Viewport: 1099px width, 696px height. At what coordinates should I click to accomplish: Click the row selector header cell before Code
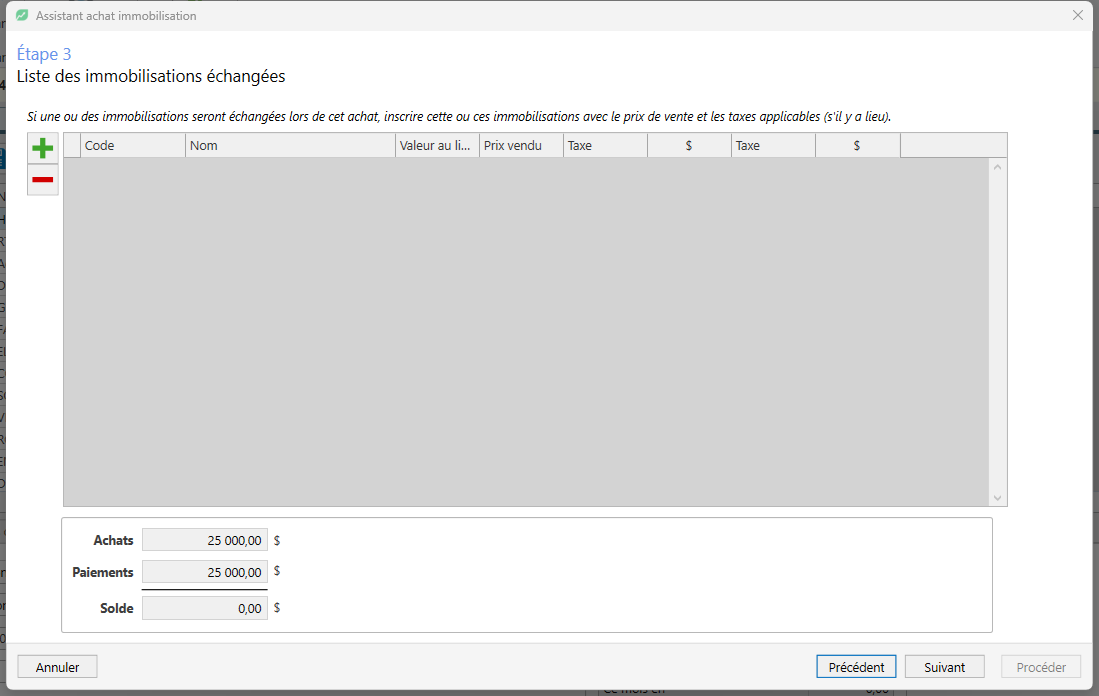72,146
